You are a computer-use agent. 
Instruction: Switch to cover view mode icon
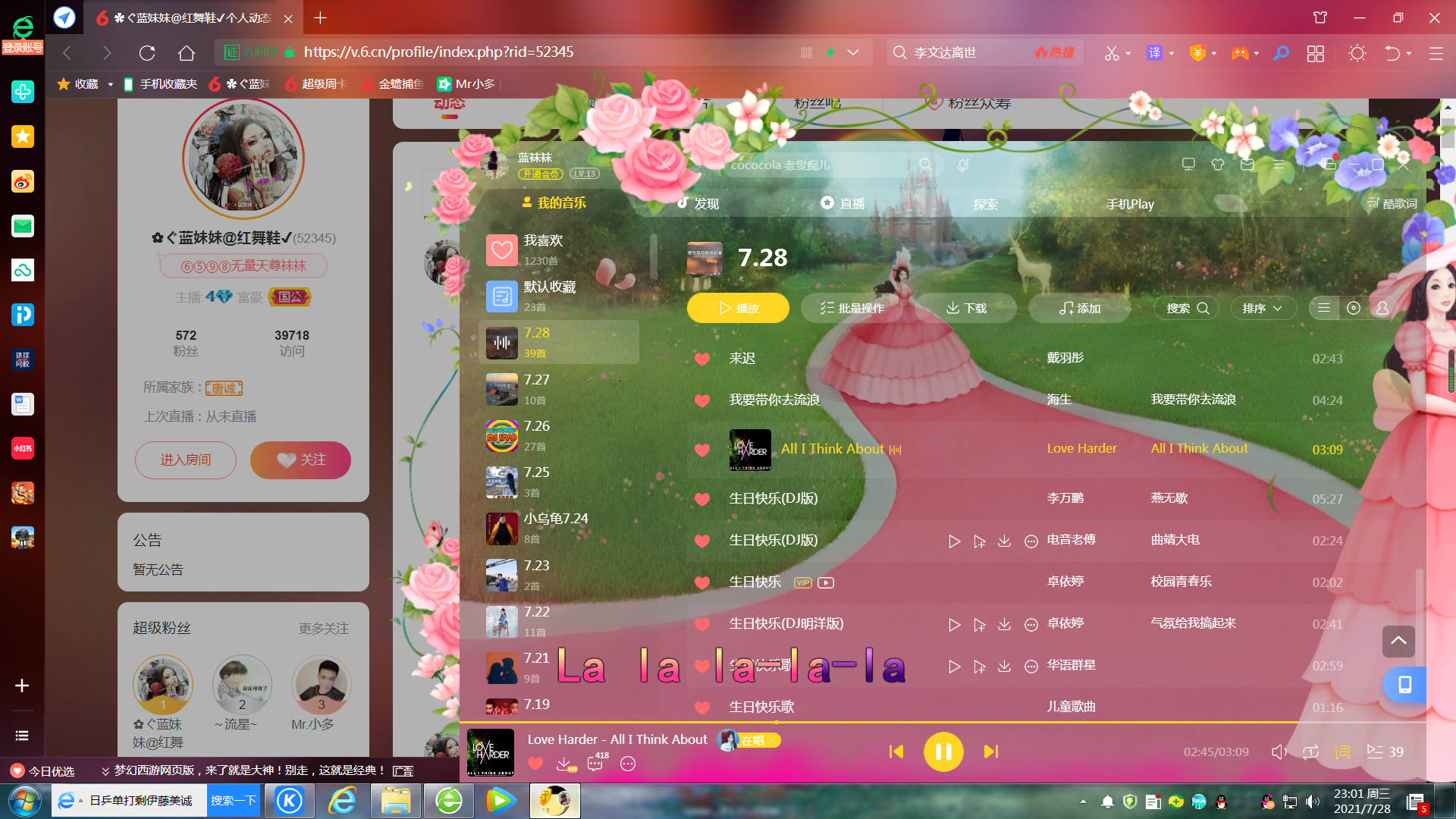pos(1354,308)
